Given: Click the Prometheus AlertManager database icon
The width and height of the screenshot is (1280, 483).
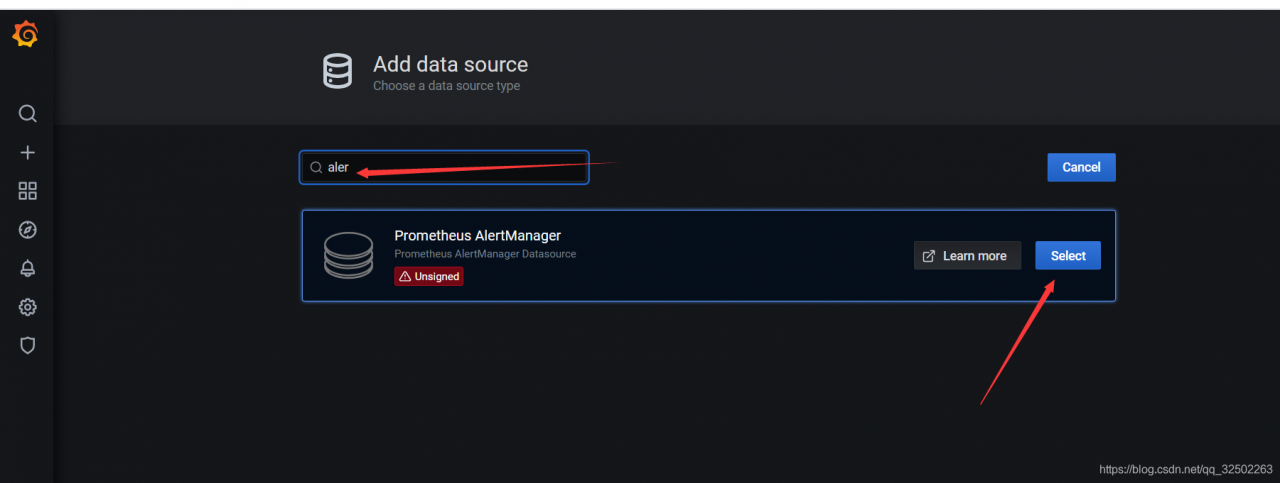Looking at the screenshot, I should click(x=348, y=256).
